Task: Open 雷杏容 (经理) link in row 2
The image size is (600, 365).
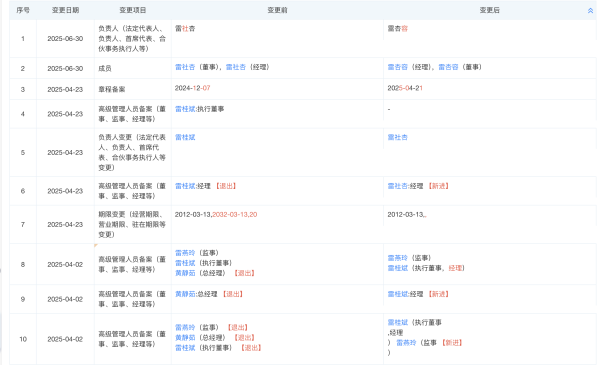Action: 398,67
